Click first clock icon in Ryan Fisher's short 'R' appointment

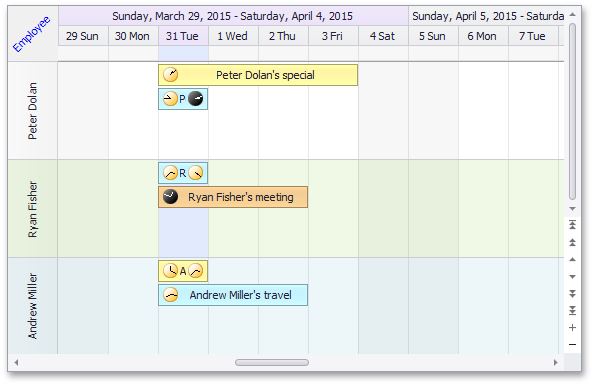click(170, 173)
